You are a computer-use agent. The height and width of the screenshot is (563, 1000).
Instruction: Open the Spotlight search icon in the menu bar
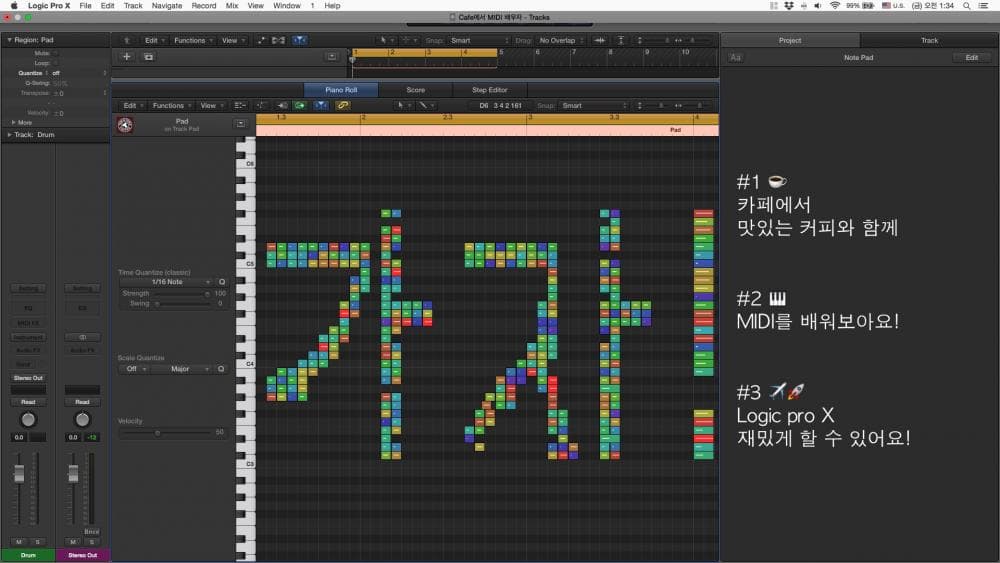coord(967,6)
